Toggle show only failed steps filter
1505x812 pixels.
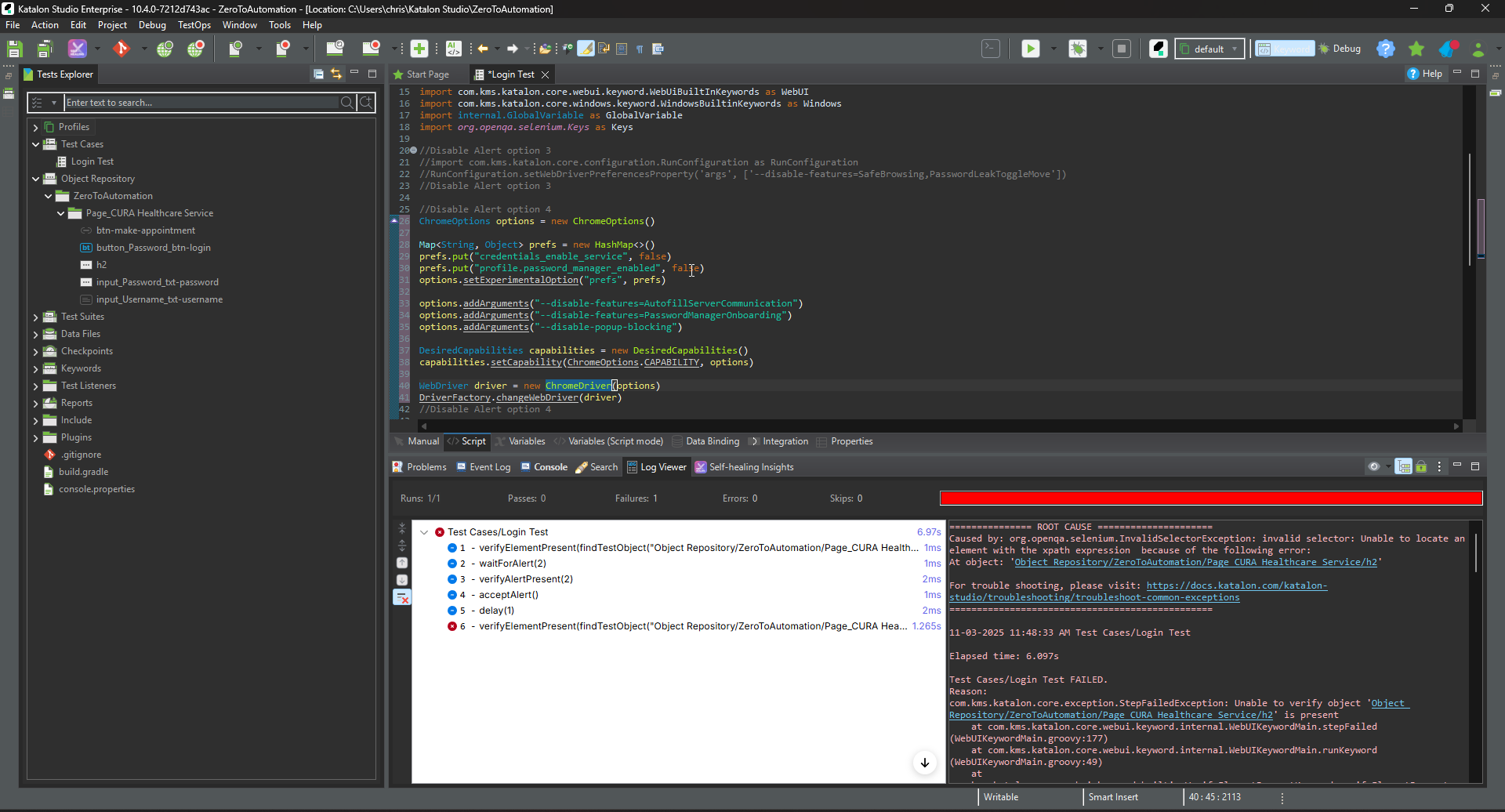pos(402,598)
